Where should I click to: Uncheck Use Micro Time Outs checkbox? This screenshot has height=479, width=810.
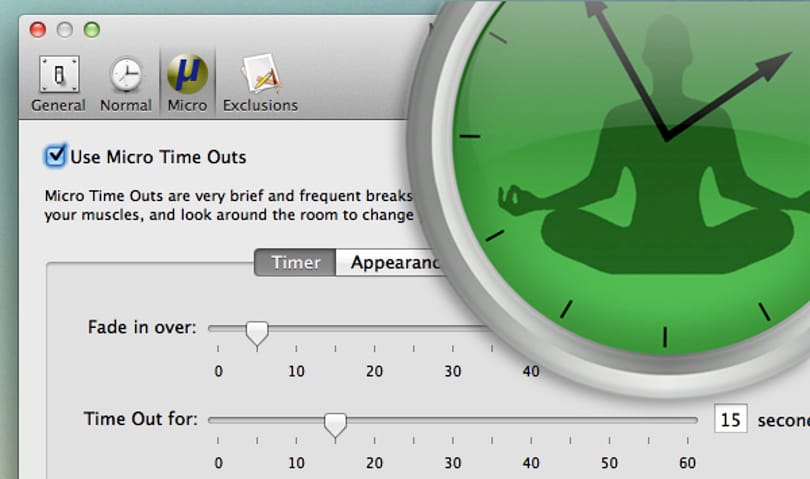55,156
